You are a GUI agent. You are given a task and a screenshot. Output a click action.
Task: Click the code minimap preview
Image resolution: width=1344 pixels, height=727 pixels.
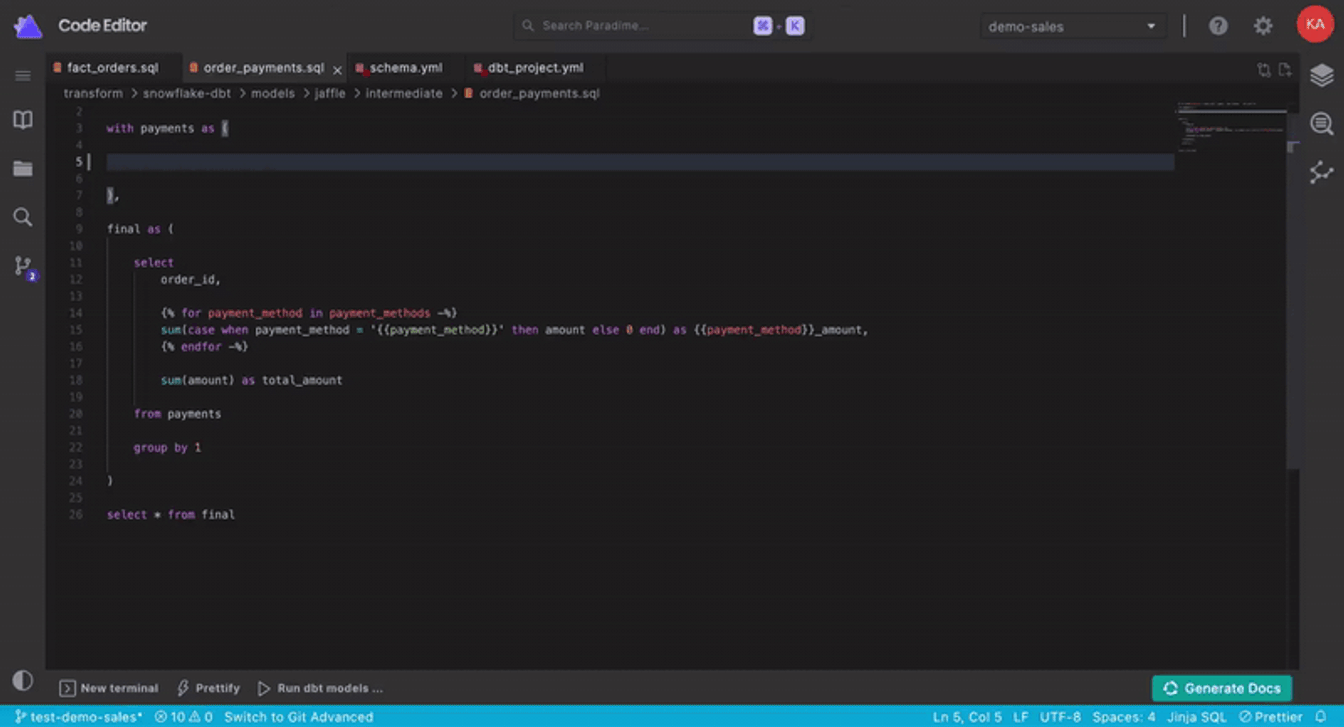[1230, 125]
